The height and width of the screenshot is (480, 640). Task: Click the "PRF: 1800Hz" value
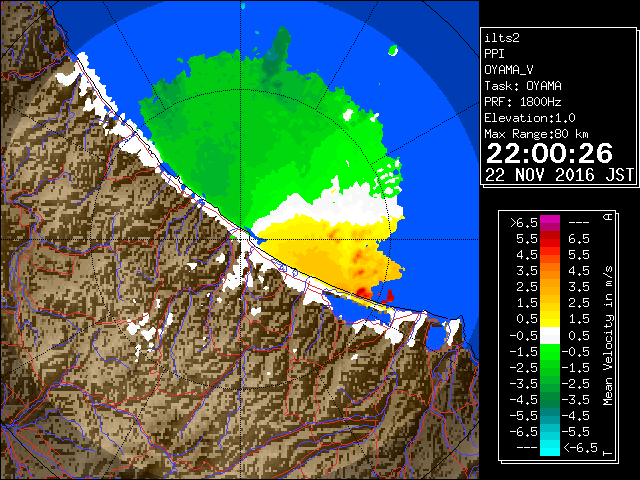point(523,102)
